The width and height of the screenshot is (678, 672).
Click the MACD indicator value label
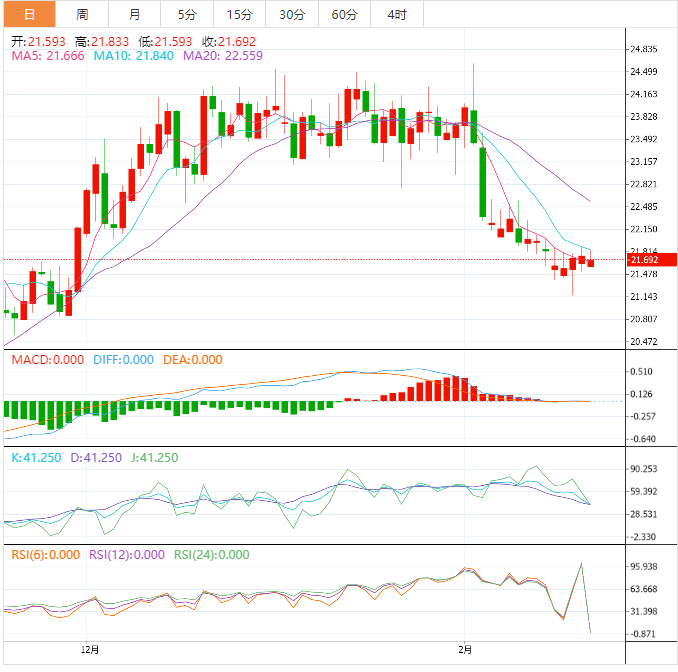pos(47,360)
